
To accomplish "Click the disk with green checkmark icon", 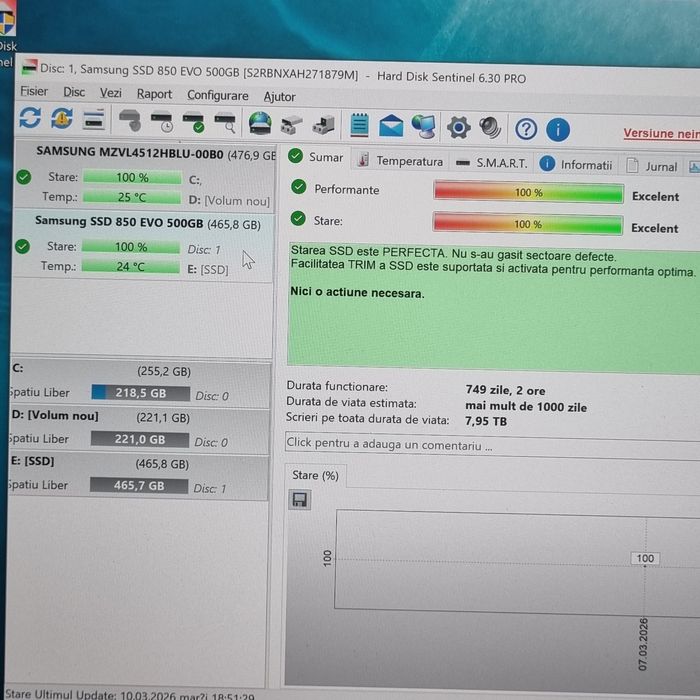I will [x=193, y=123].
